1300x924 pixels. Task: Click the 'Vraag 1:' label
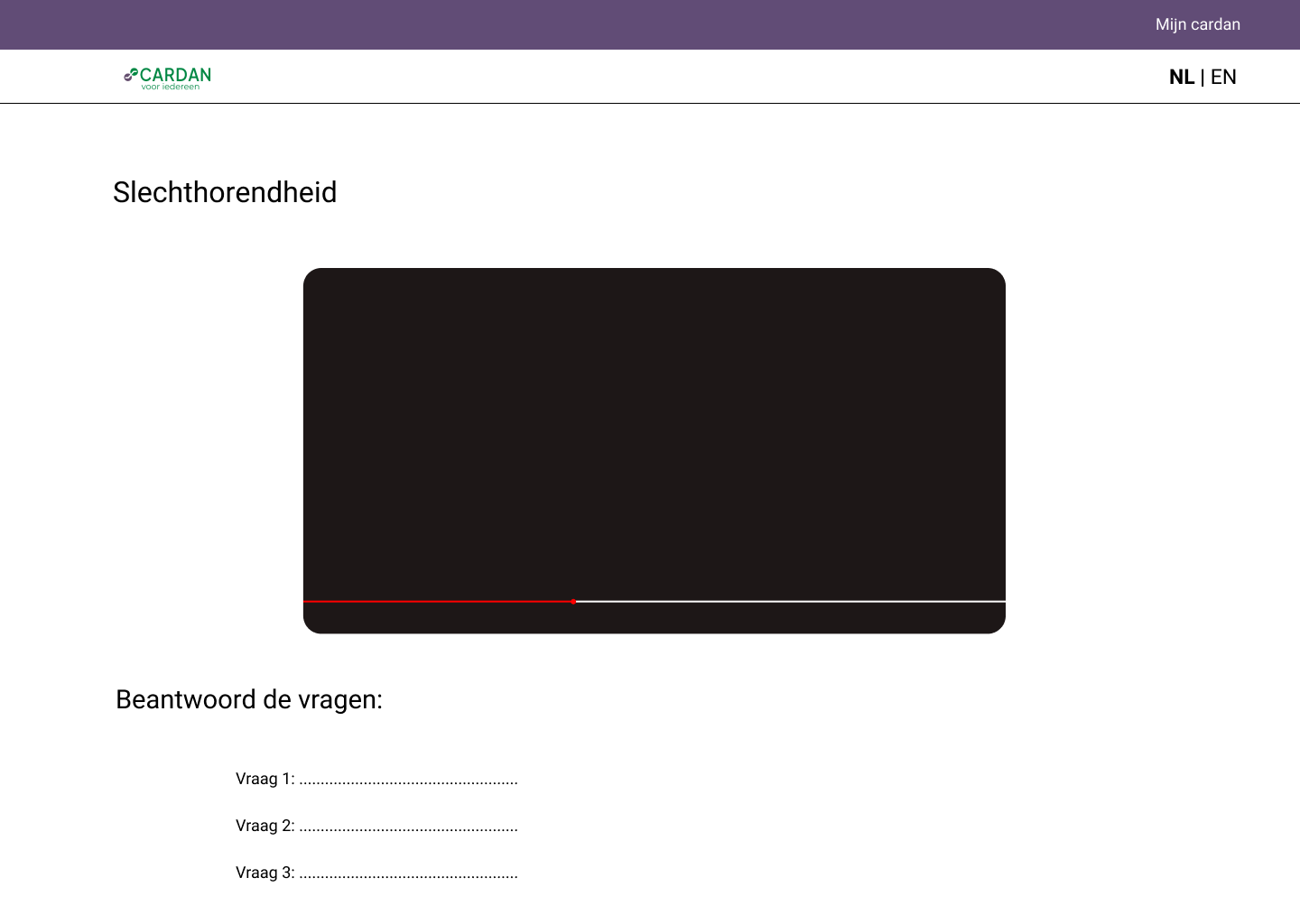coord(265,779)
